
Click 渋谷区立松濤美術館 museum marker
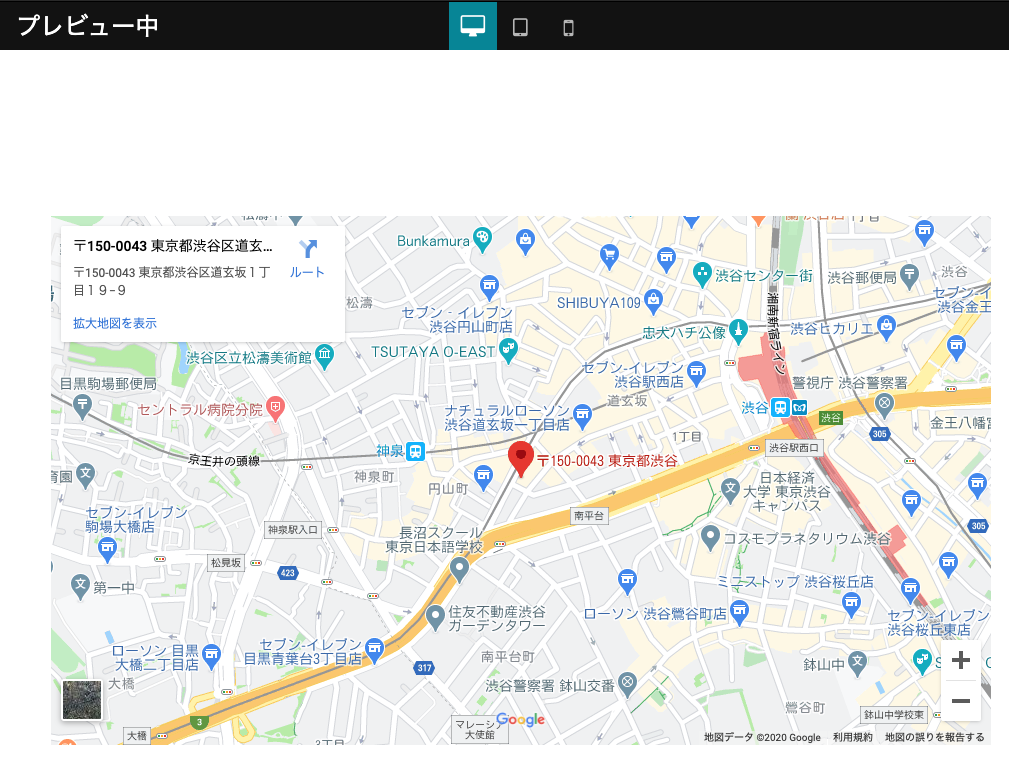(324, 356)
